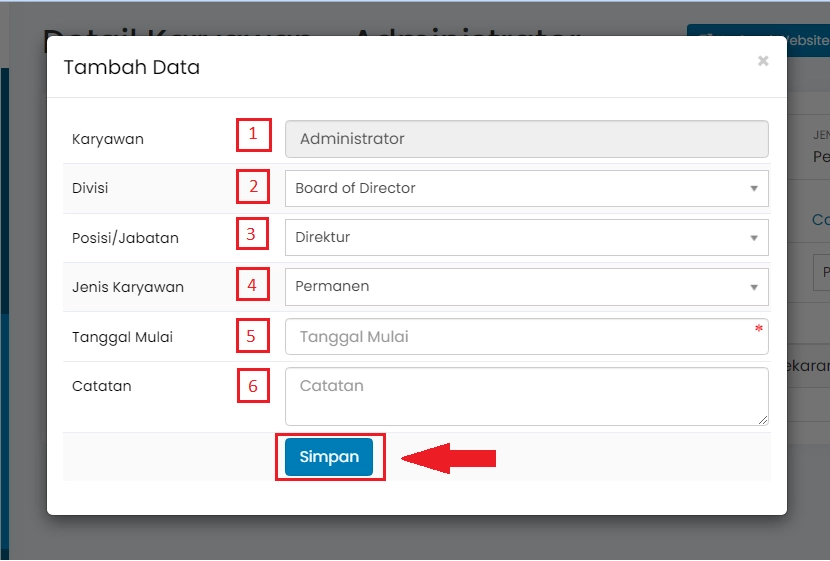
Task: Click the Direktur selection text
Action: (x=323, y=238)
